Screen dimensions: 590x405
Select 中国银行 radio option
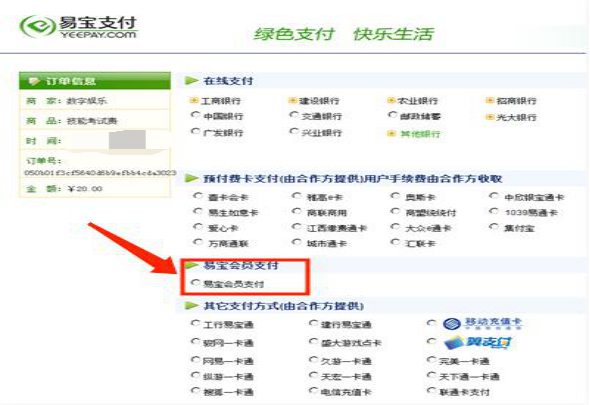pyautogui.click(x=195, y=114)
